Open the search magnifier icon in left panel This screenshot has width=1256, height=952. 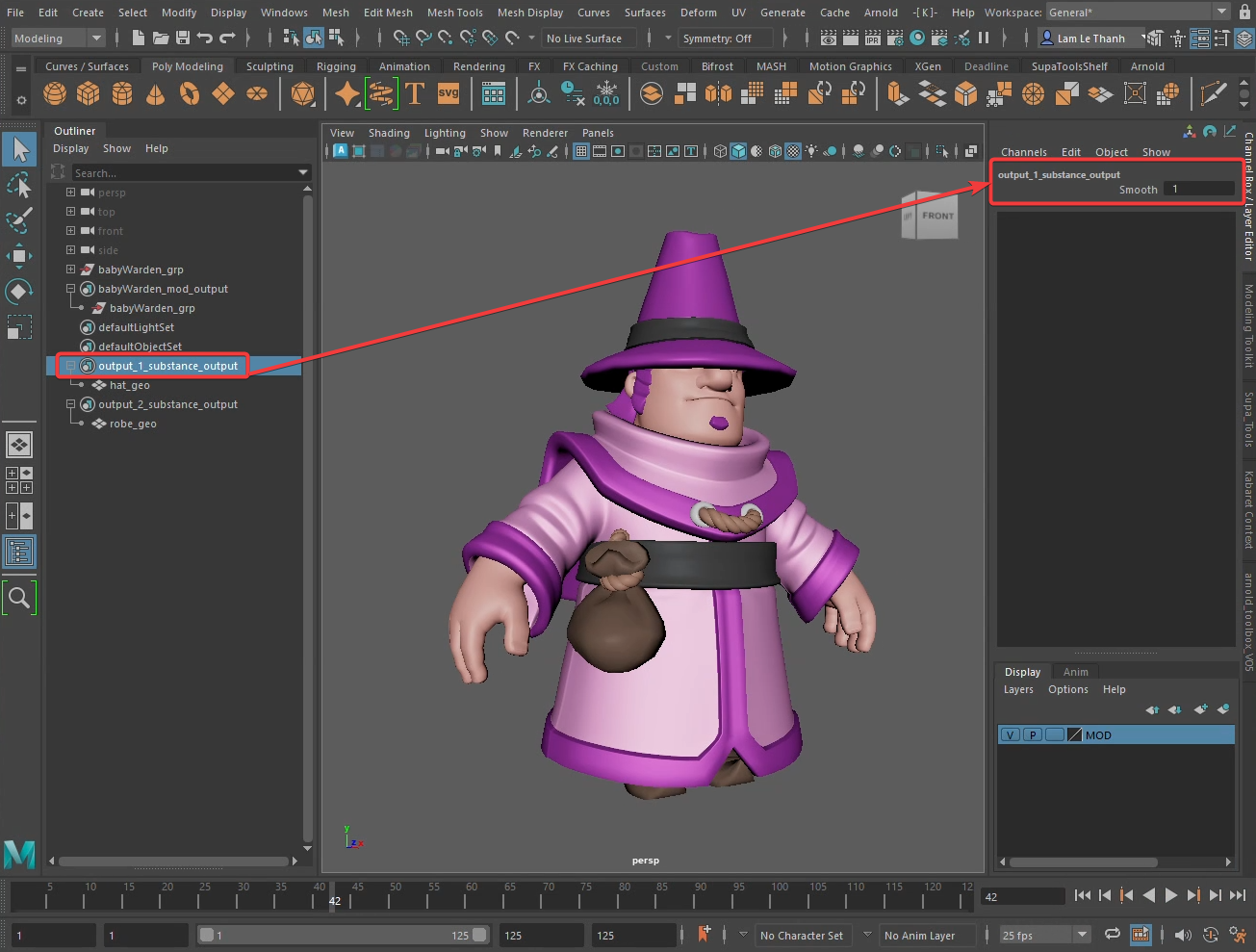19,598
